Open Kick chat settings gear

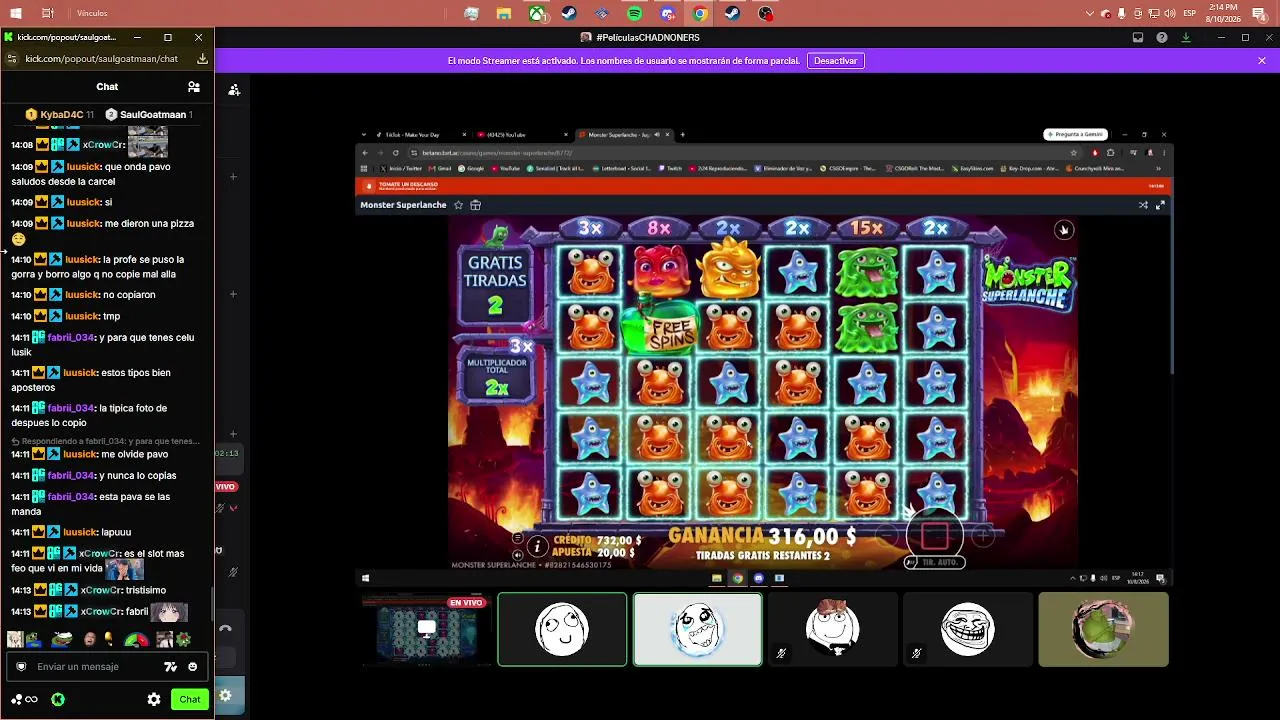tap(154, 699)
